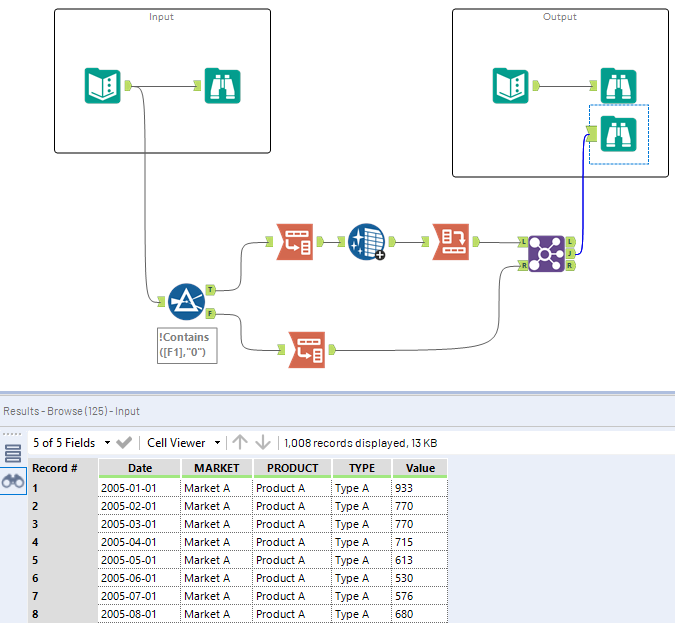Select the cell with date 2005-08-01

139,614
